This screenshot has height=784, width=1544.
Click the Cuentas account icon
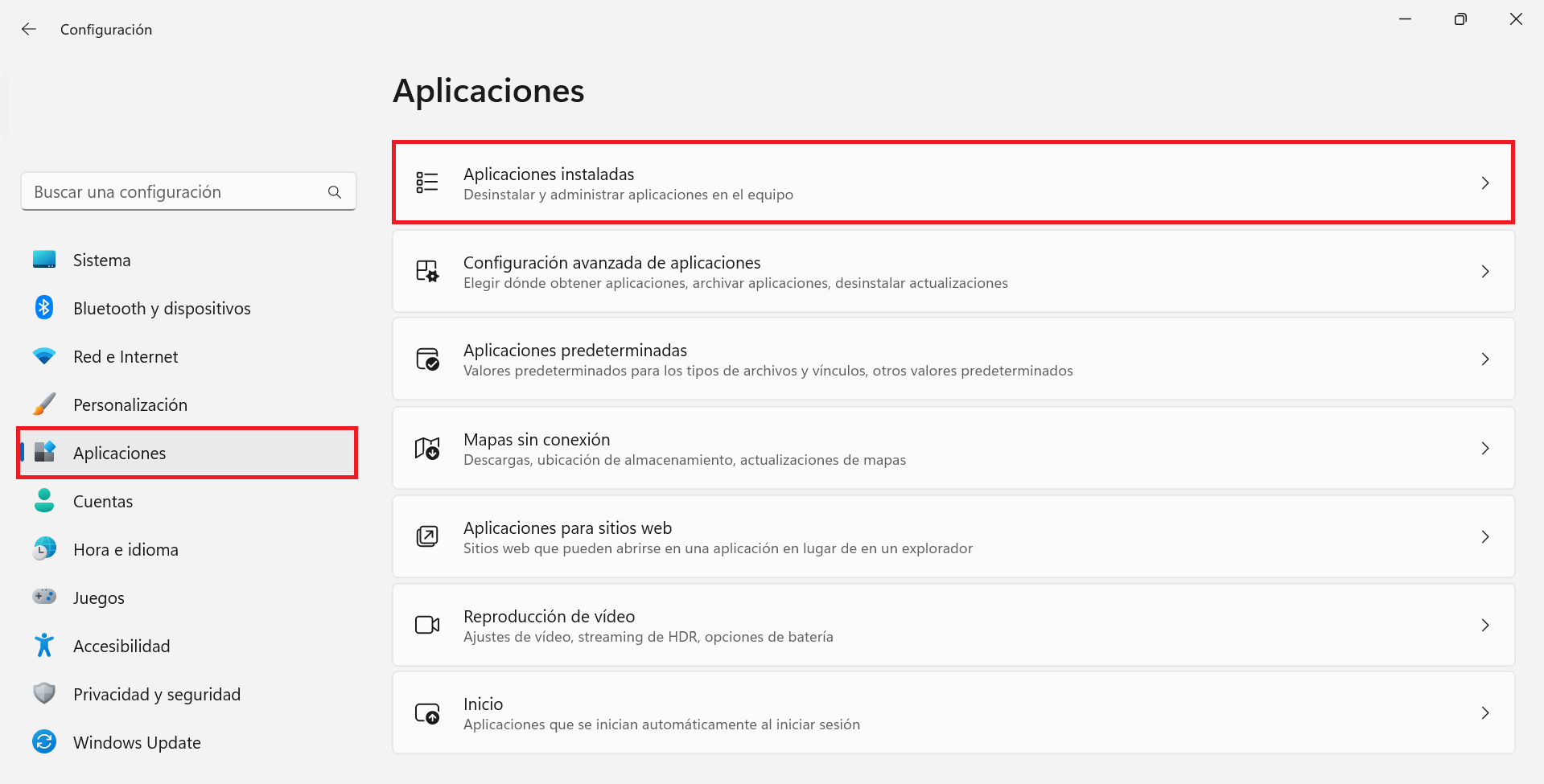(44, 500)
